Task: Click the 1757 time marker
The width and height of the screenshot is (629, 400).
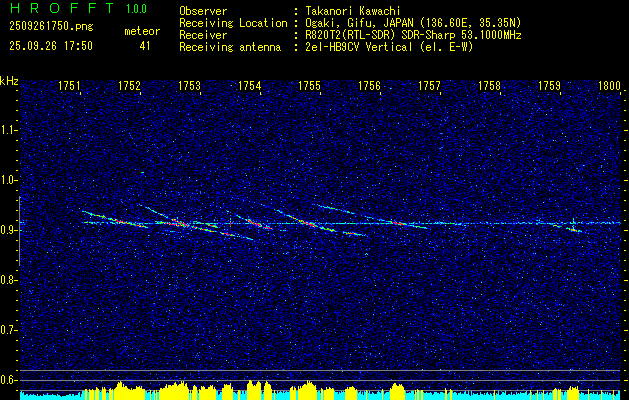Action: pyautogui.click(x=430, y=85)
